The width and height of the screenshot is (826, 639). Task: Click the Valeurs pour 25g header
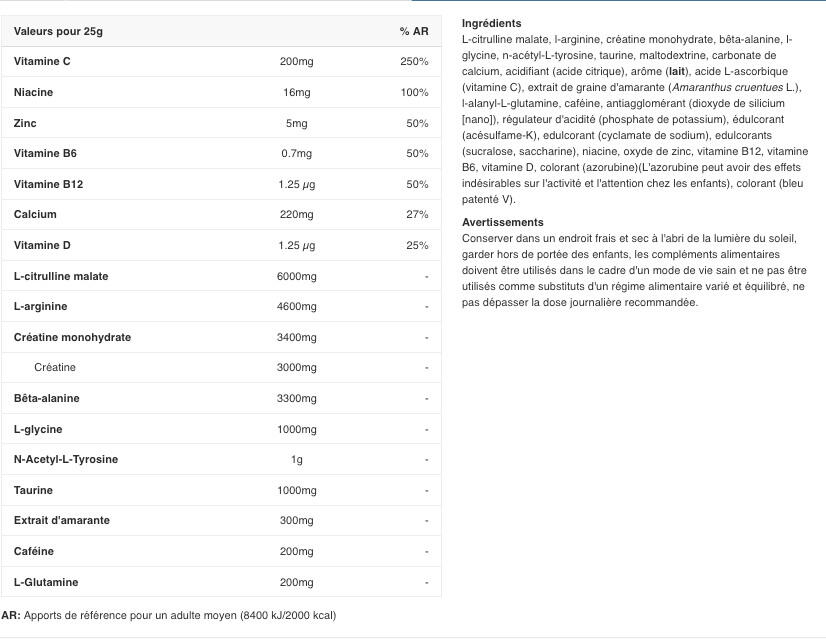58,31
